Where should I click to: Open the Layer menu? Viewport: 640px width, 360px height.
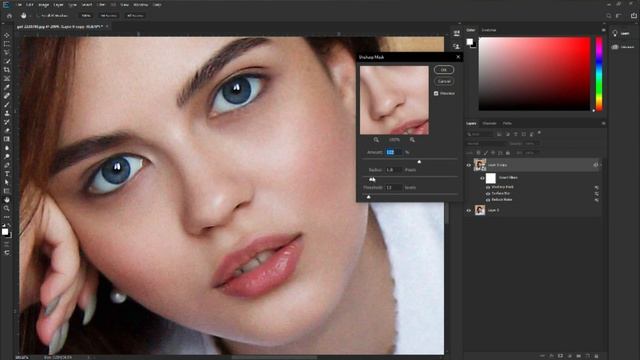click(x=58, y=4)
